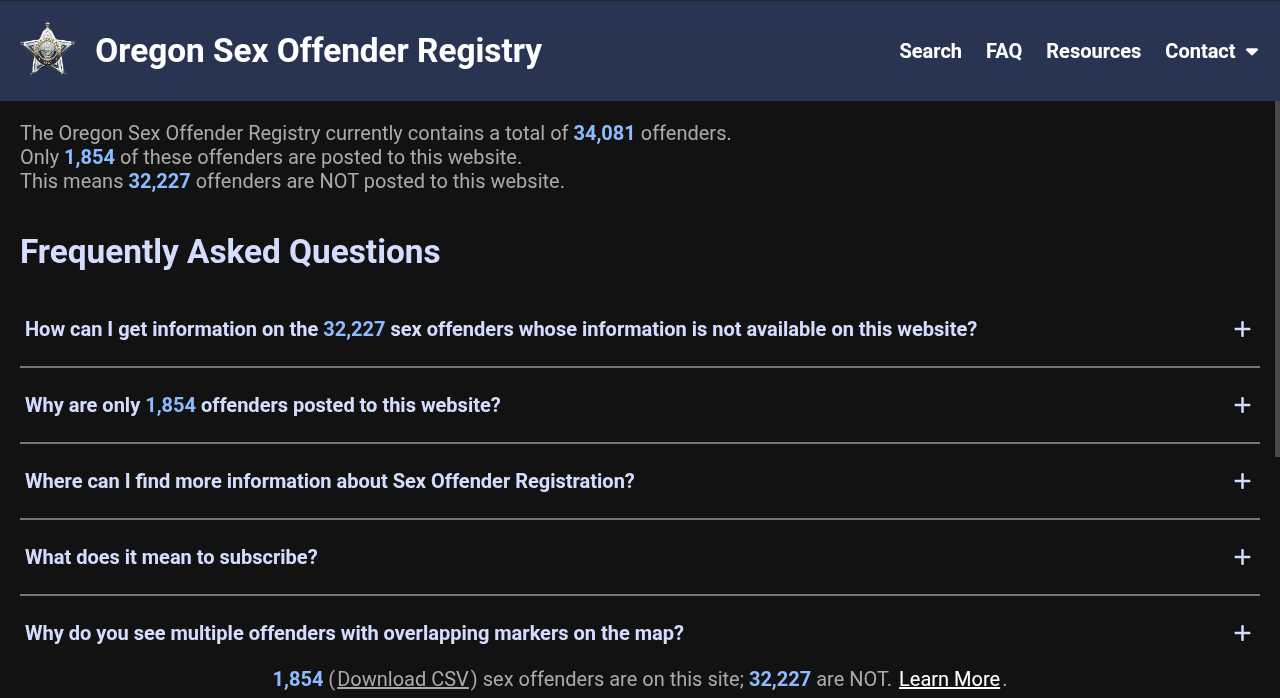Screen dimensions: 1280x698
Task: Expand 'Where can I find more information' question
Action: (329, 481)
